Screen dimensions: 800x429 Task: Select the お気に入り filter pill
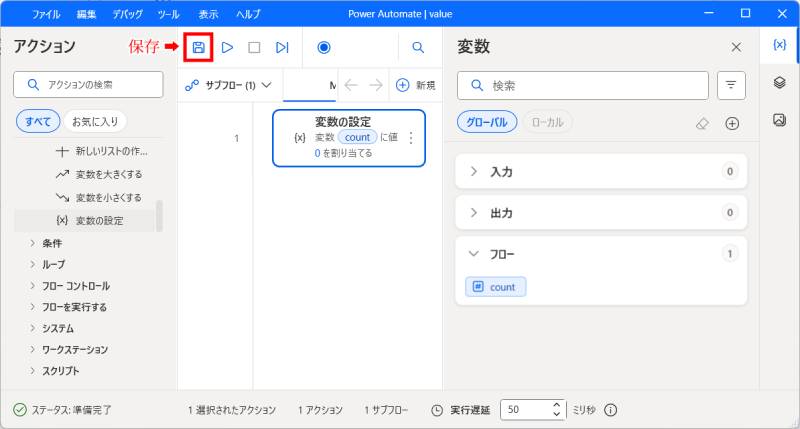click(95, 121)
